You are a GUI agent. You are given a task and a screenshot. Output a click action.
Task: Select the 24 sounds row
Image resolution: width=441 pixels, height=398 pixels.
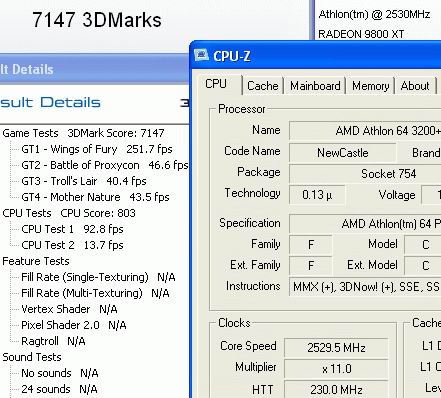59,389
